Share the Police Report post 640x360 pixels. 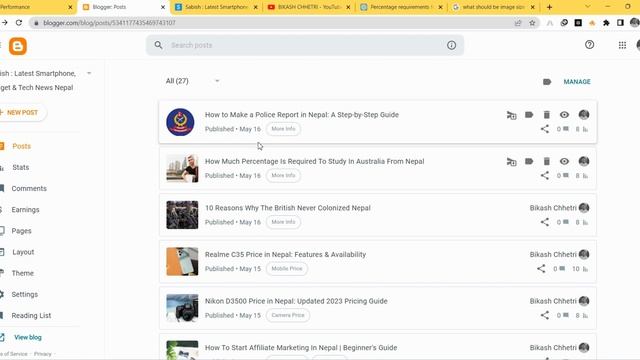pyautogui.click(x=544, y=129)
